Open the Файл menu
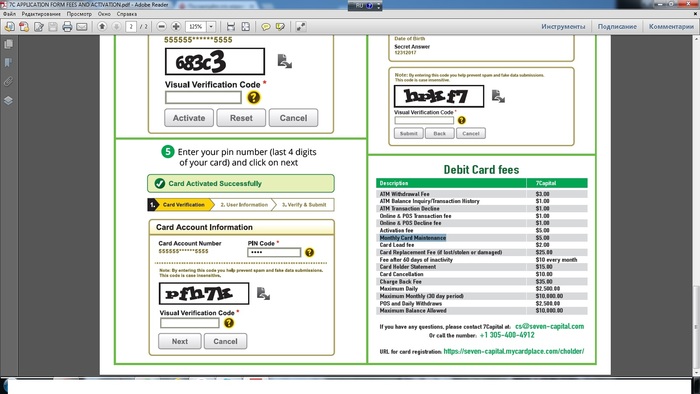 click(x=9, y=14)
